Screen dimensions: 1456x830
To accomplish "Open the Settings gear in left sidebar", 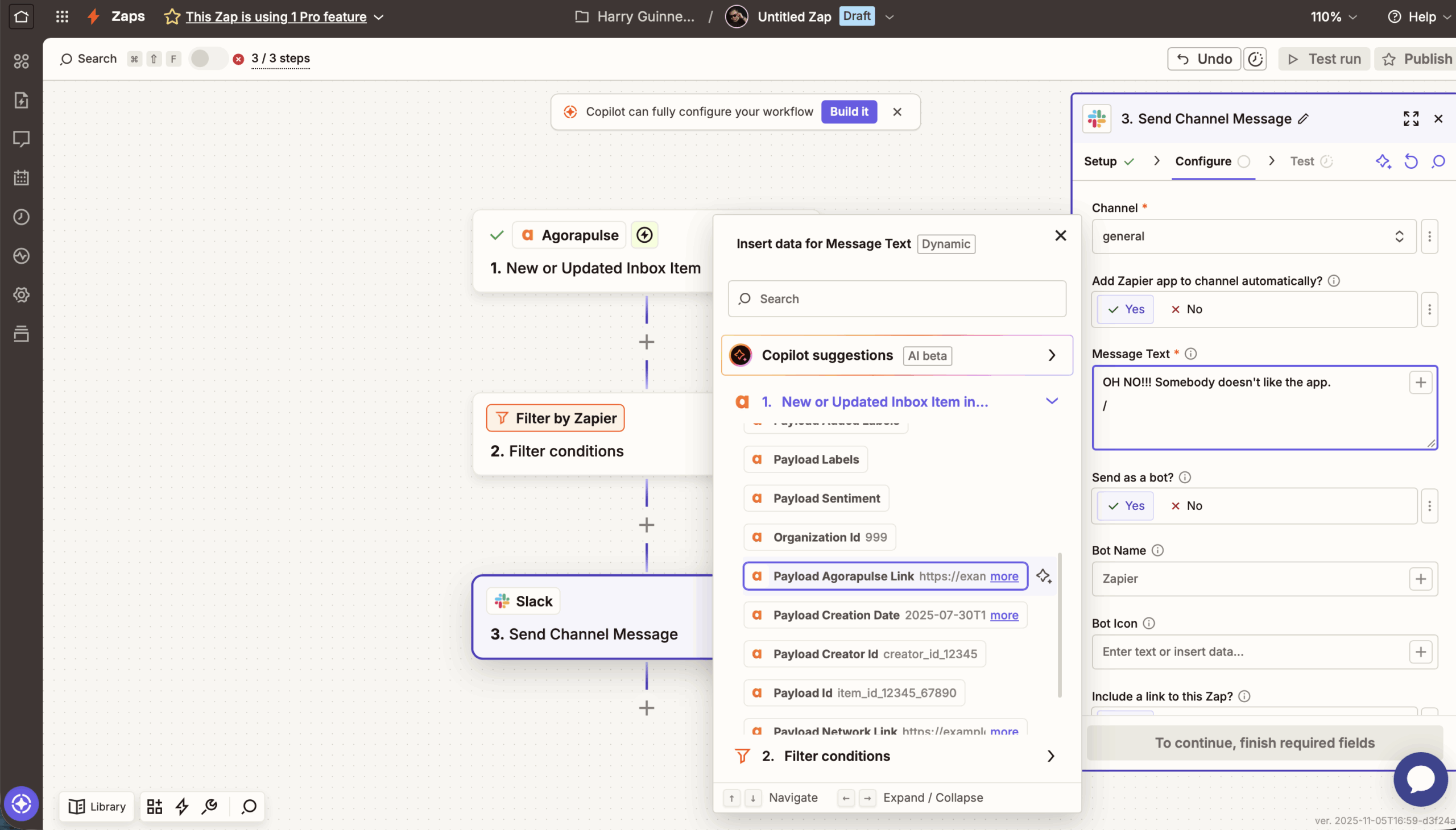I will [x=21, y=294].
